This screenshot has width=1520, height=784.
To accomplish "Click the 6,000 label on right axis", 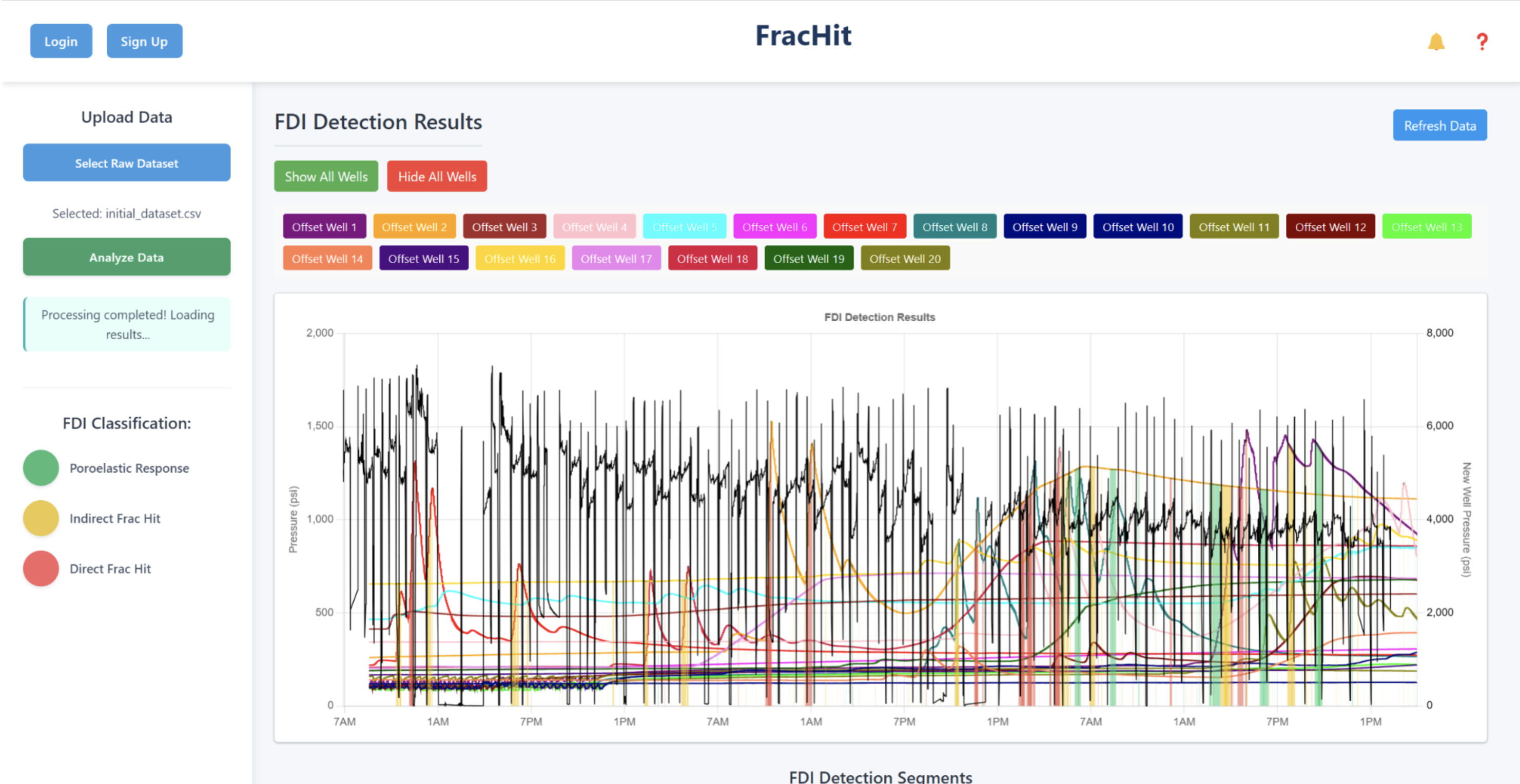I will point(1440,425).
